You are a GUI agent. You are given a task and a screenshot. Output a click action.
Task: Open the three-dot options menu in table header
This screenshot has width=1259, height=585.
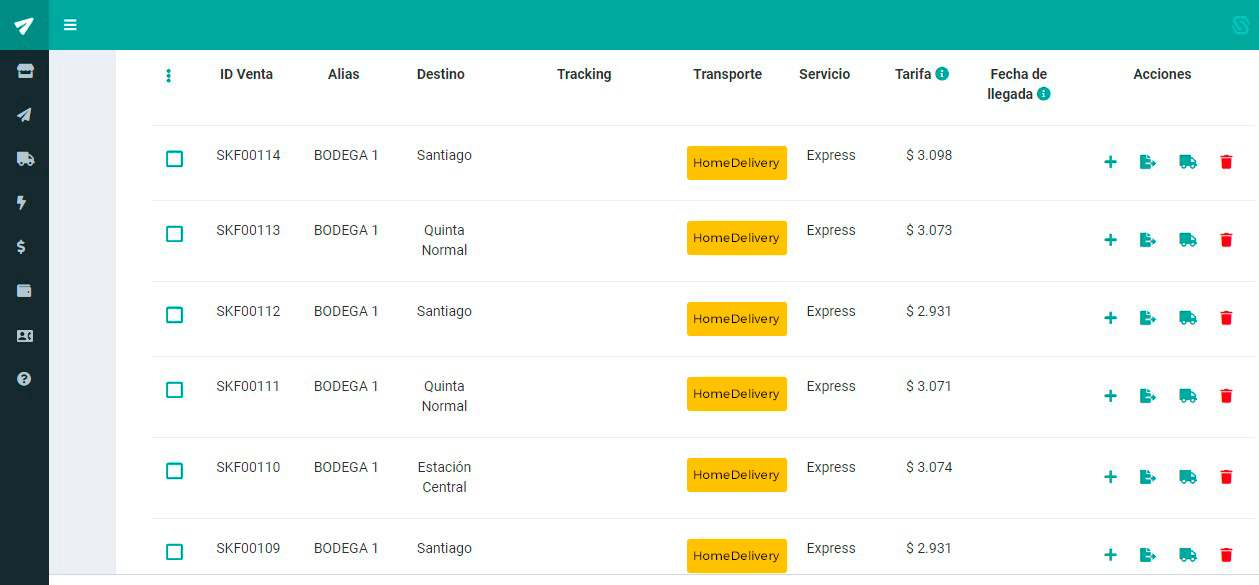click(x=168, y=76)
